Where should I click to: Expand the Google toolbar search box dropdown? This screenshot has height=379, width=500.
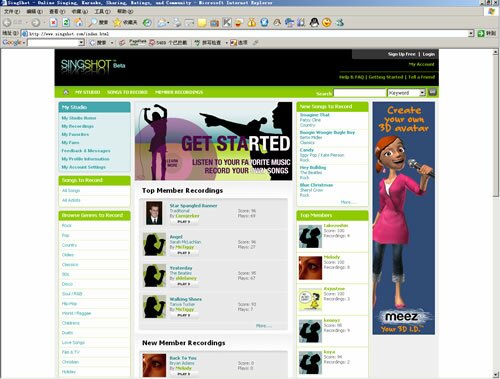[81, 43]
